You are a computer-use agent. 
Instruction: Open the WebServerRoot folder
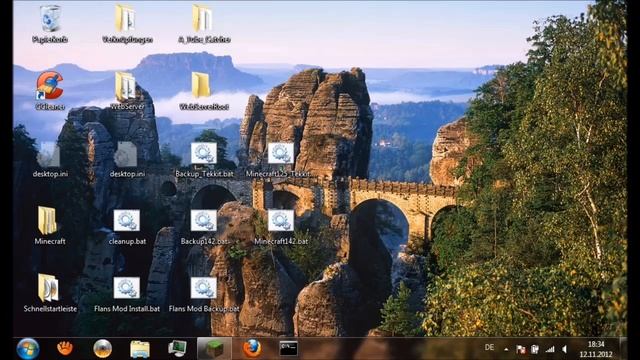point(204,91)
